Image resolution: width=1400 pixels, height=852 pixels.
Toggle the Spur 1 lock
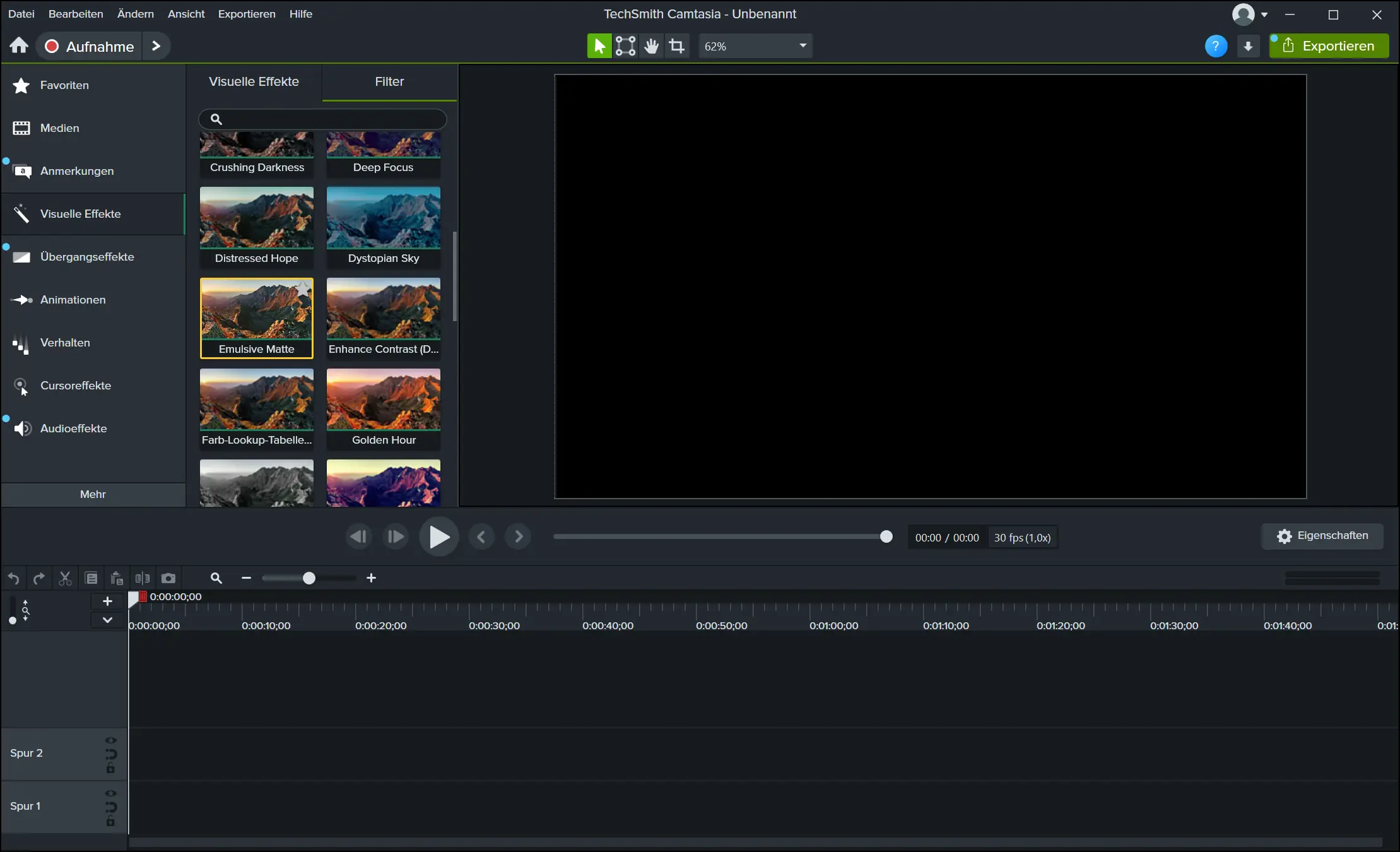point(111,821)
